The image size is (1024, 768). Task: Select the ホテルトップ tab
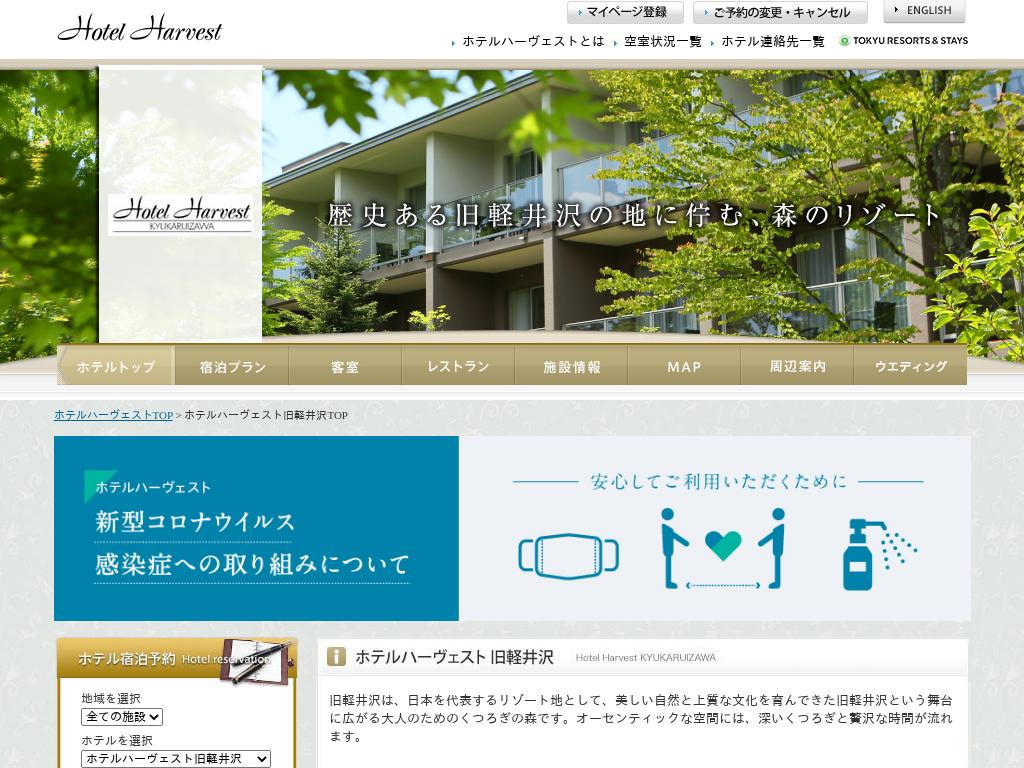tap(116, 366)
